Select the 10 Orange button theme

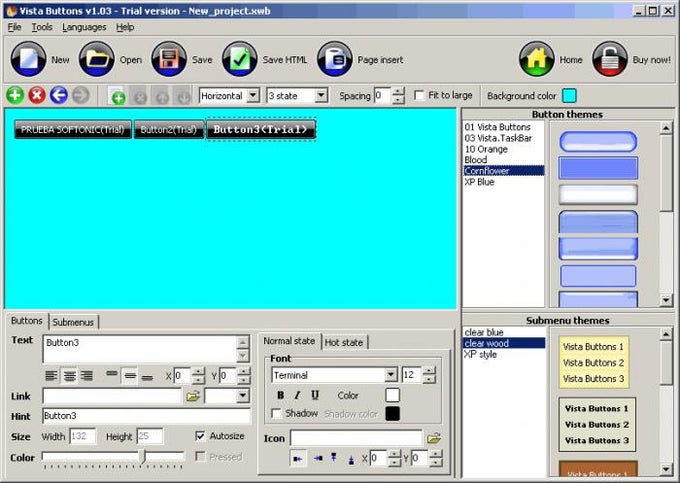(x=486, y=149)
